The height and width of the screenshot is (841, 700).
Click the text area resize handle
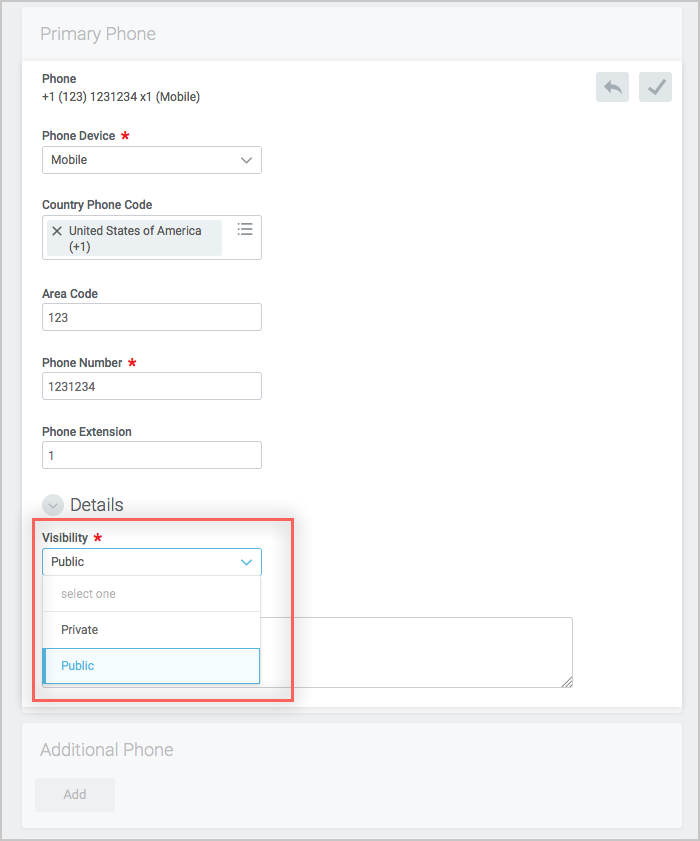click(567, 682)
